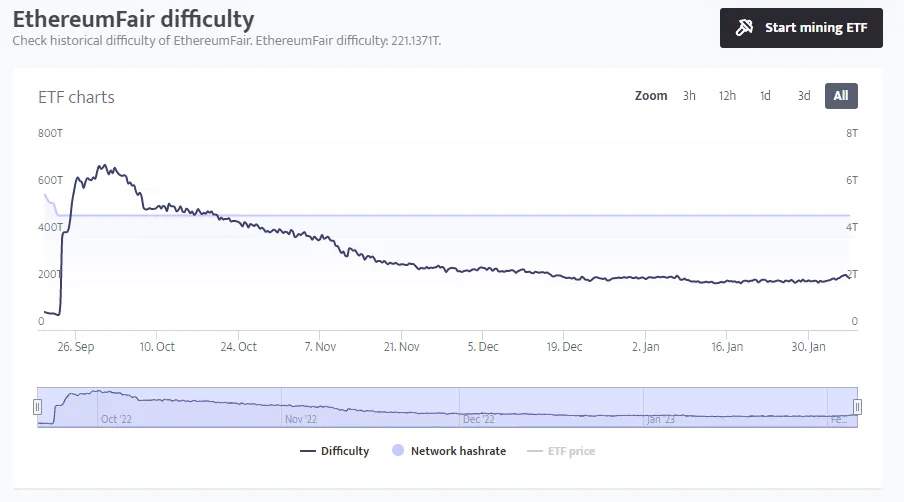
Task: Select the 12h zoom range
Action: pyautogui.click(x=727, y=96)
